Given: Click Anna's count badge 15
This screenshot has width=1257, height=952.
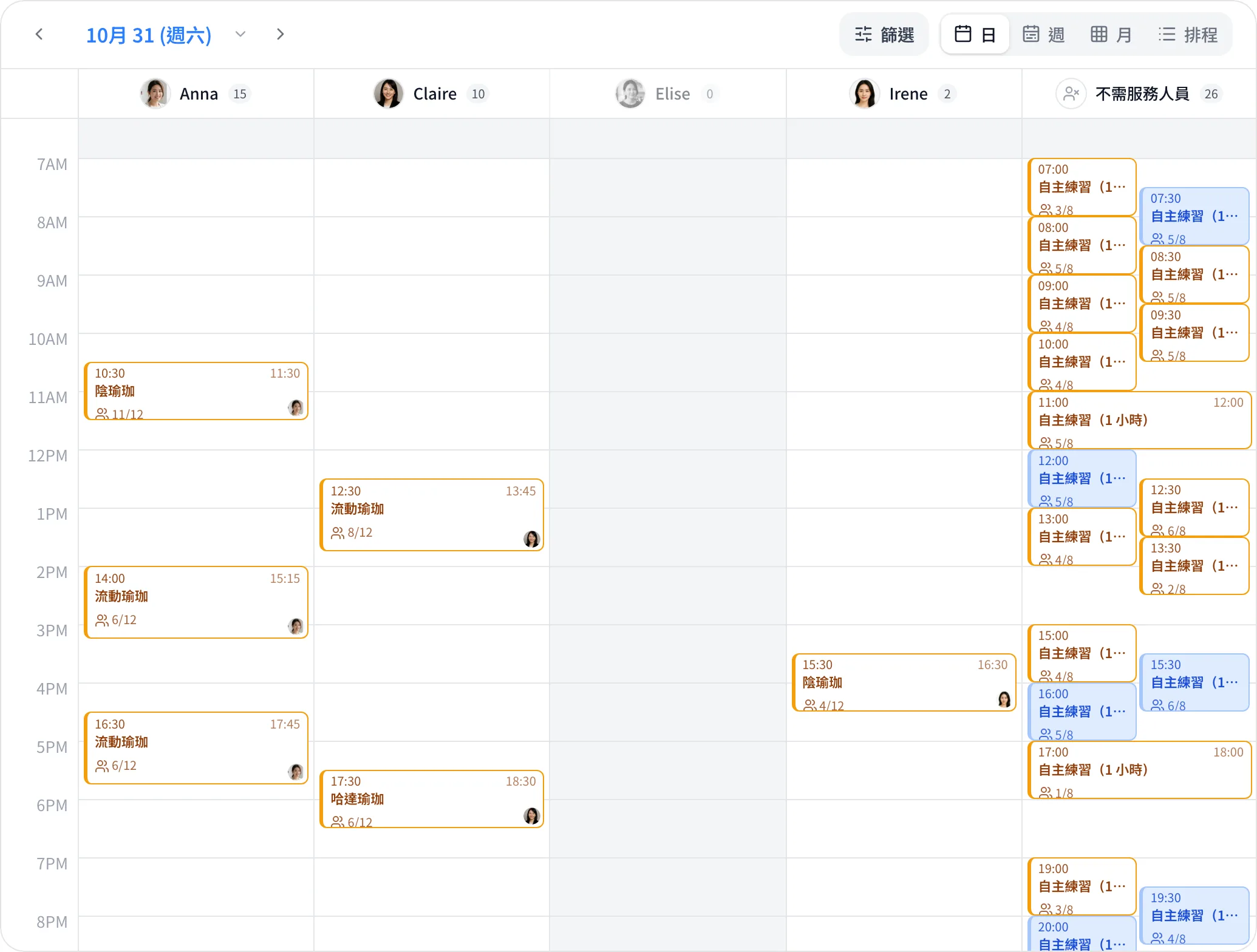Looking at the screenshot, I should coord(240,94).
